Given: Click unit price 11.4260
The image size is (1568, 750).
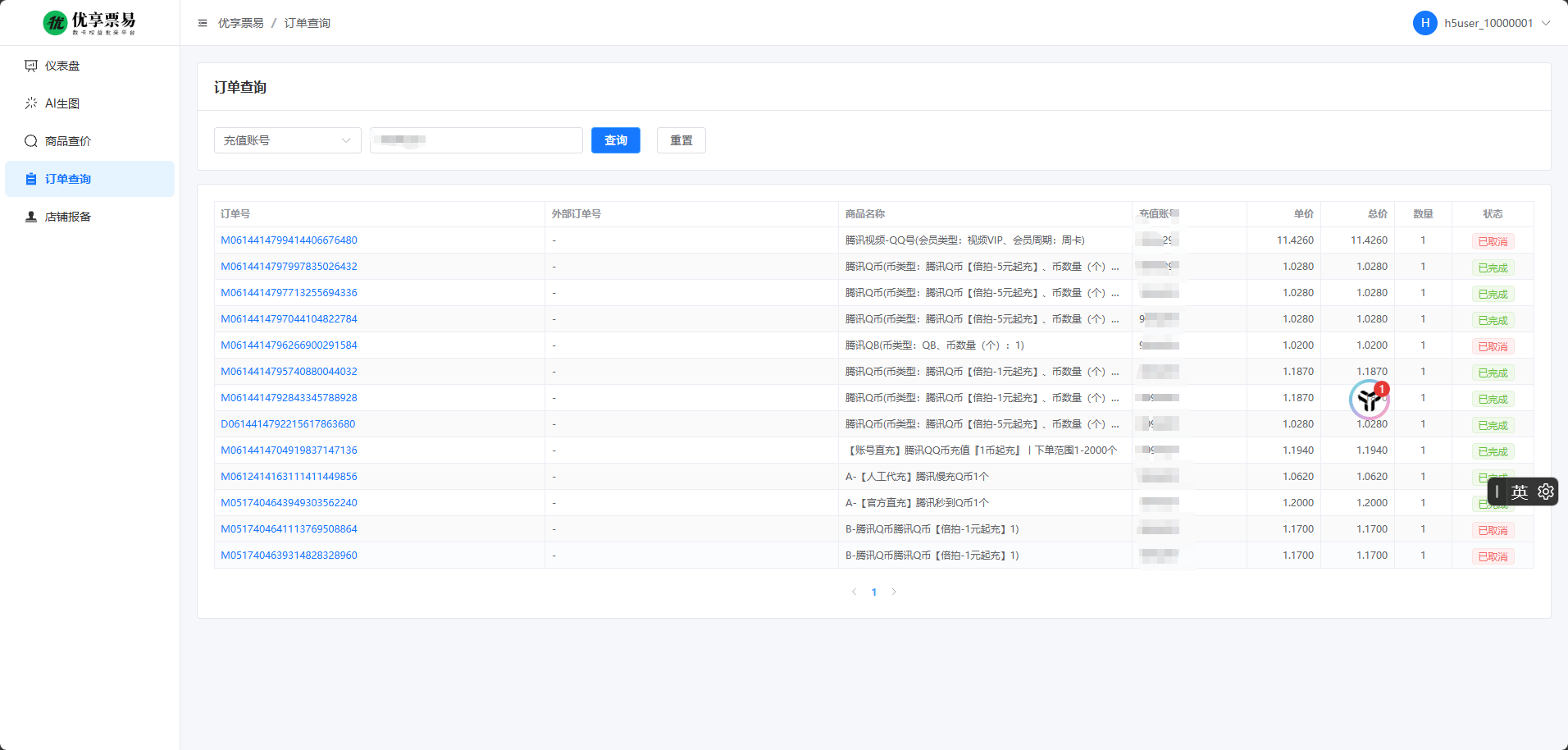Looking at the screenshot, I should 1295,240.
